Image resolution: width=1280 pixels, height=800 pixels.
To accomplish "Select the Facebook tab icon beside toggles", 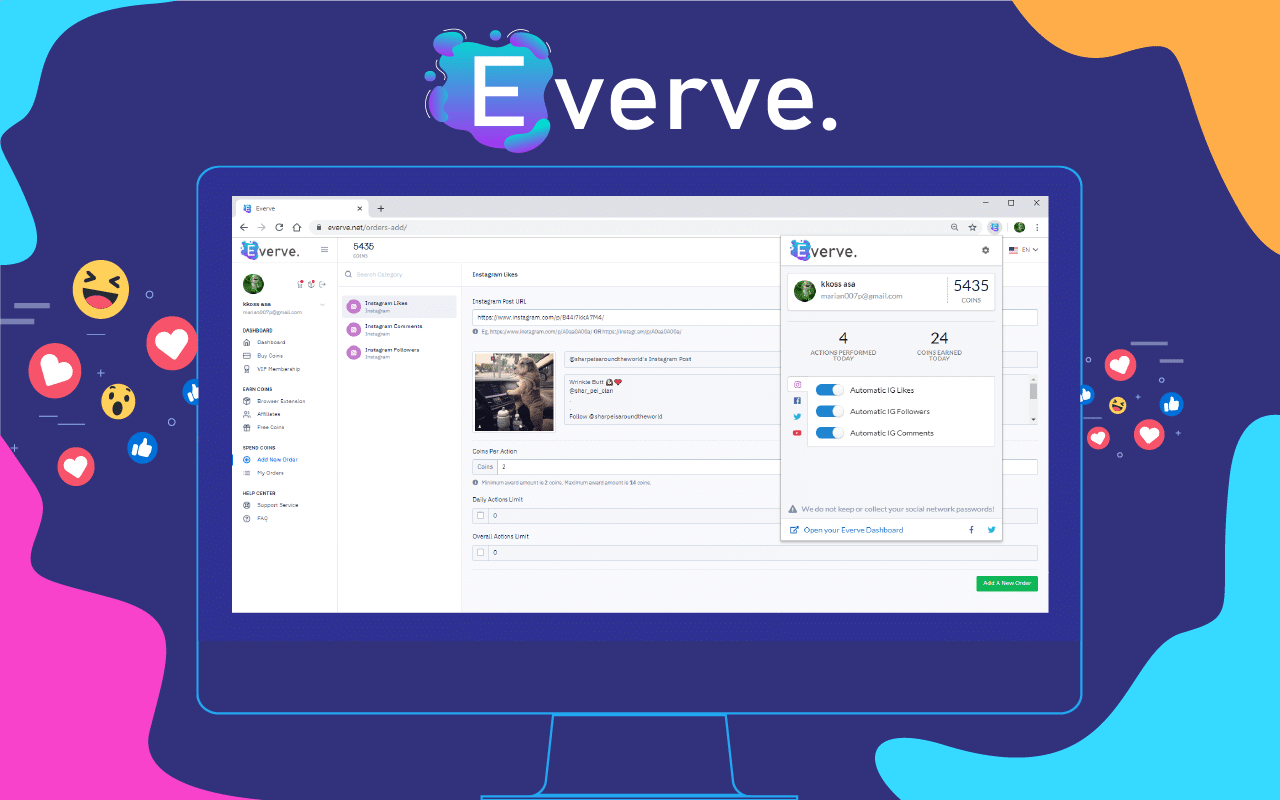I will coord(797,401).
